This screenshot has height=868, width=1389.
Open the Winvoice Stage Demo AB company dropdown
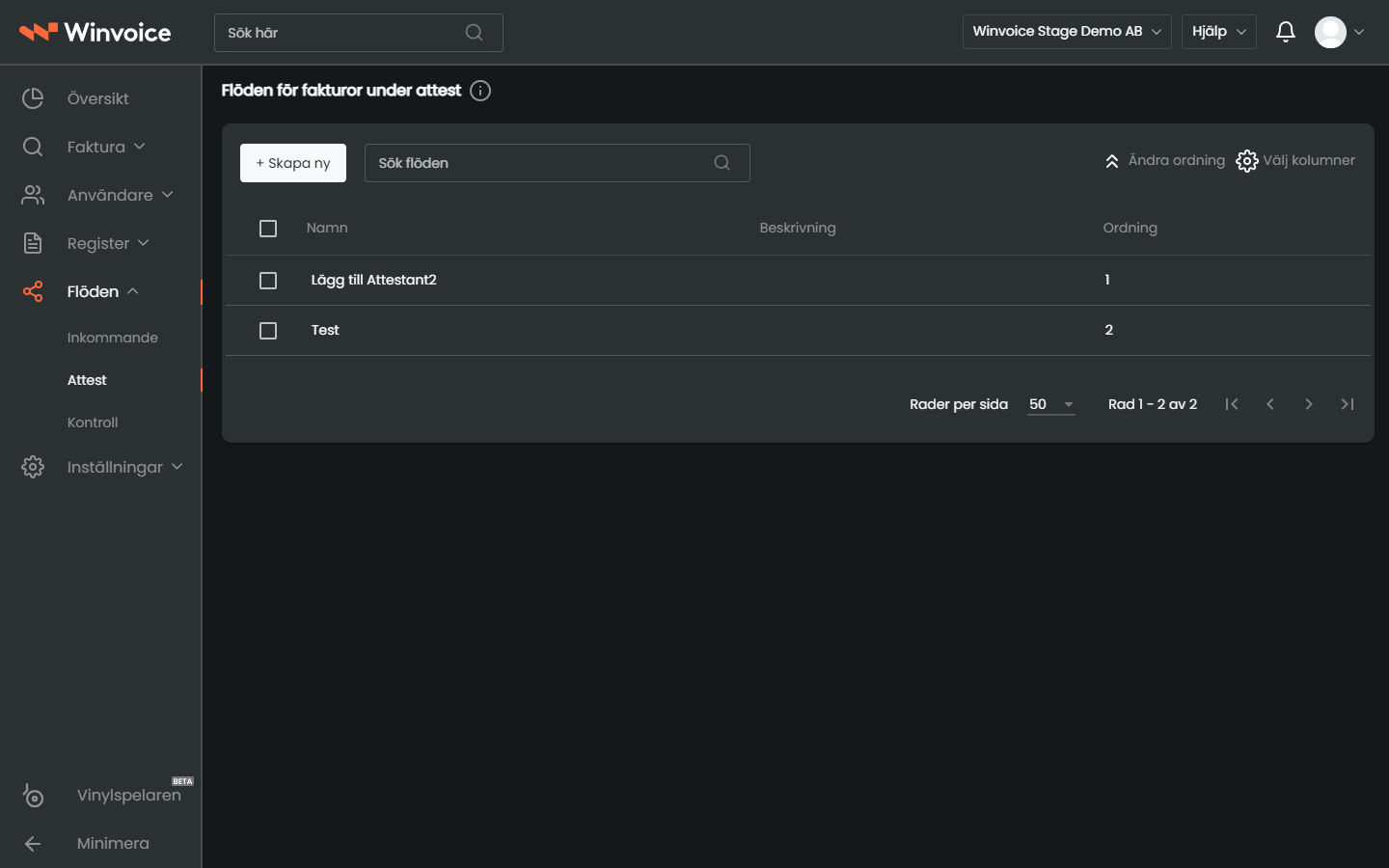click(x=1067, y=32)
